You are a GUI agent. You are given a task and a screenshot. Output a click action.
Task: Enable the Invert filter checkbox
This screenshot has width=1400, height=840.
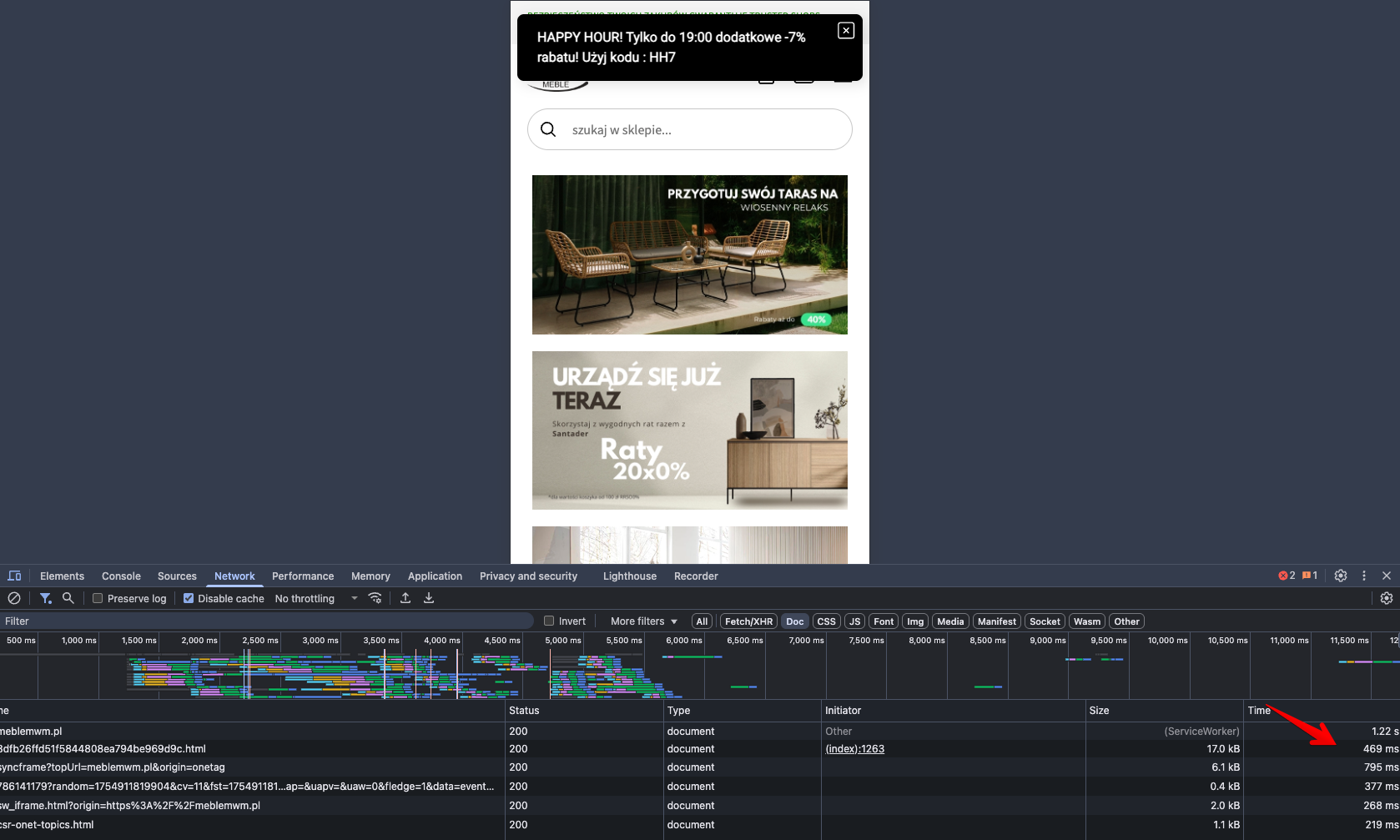549,621
